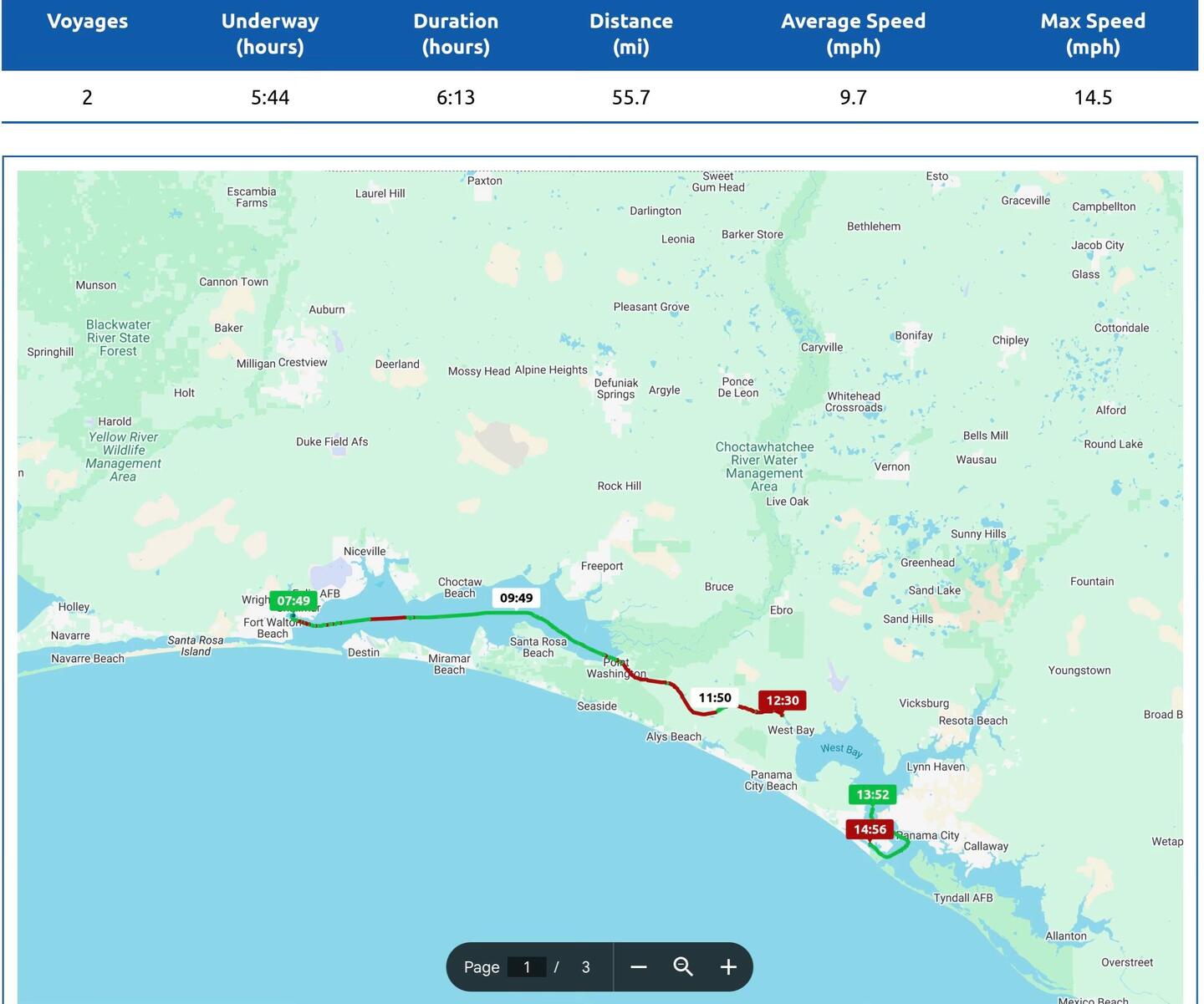Click the 55.7 distance value cell
Image resolution: width=1204 pixels, height=1004 pixels.
click(630, 98)
